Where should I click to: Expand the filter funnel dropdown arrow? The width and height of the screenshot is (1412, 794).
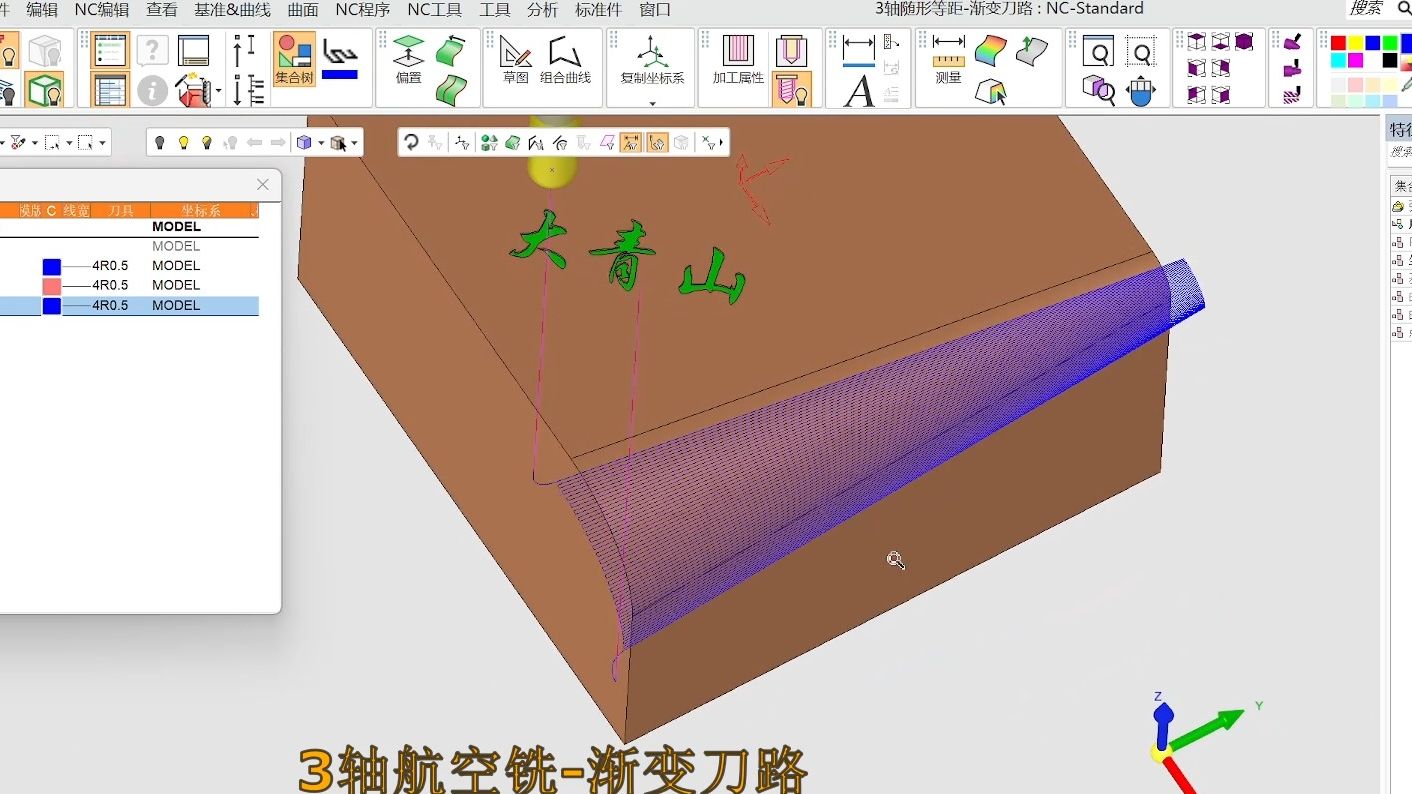click(x=34, y=143)
